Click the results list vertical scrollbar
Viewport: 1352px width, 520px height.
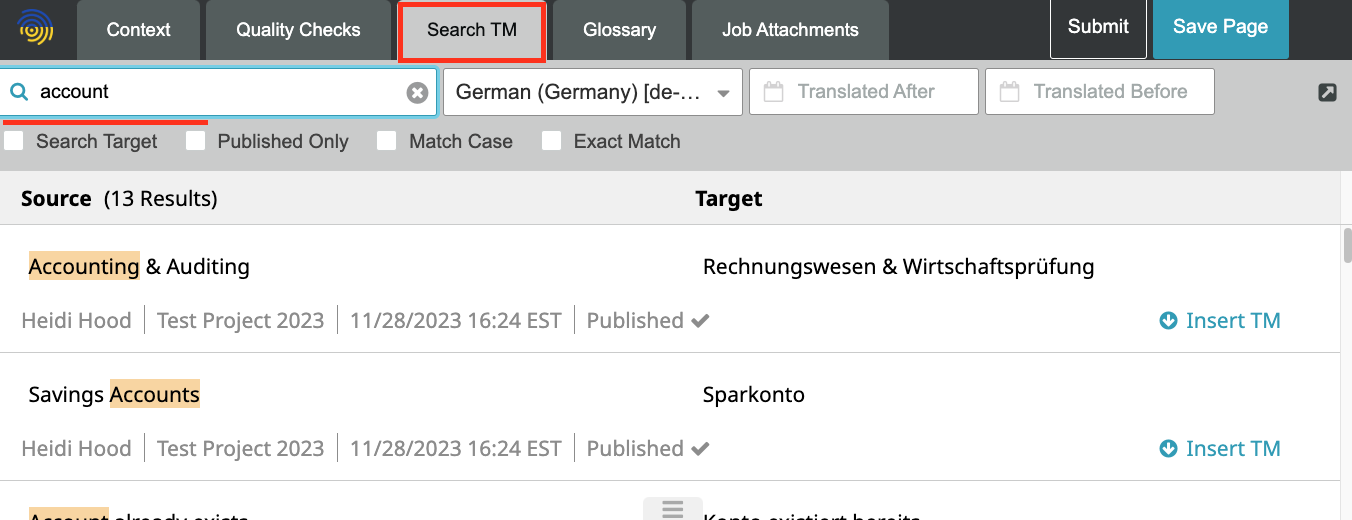(x=1347, y=244)
